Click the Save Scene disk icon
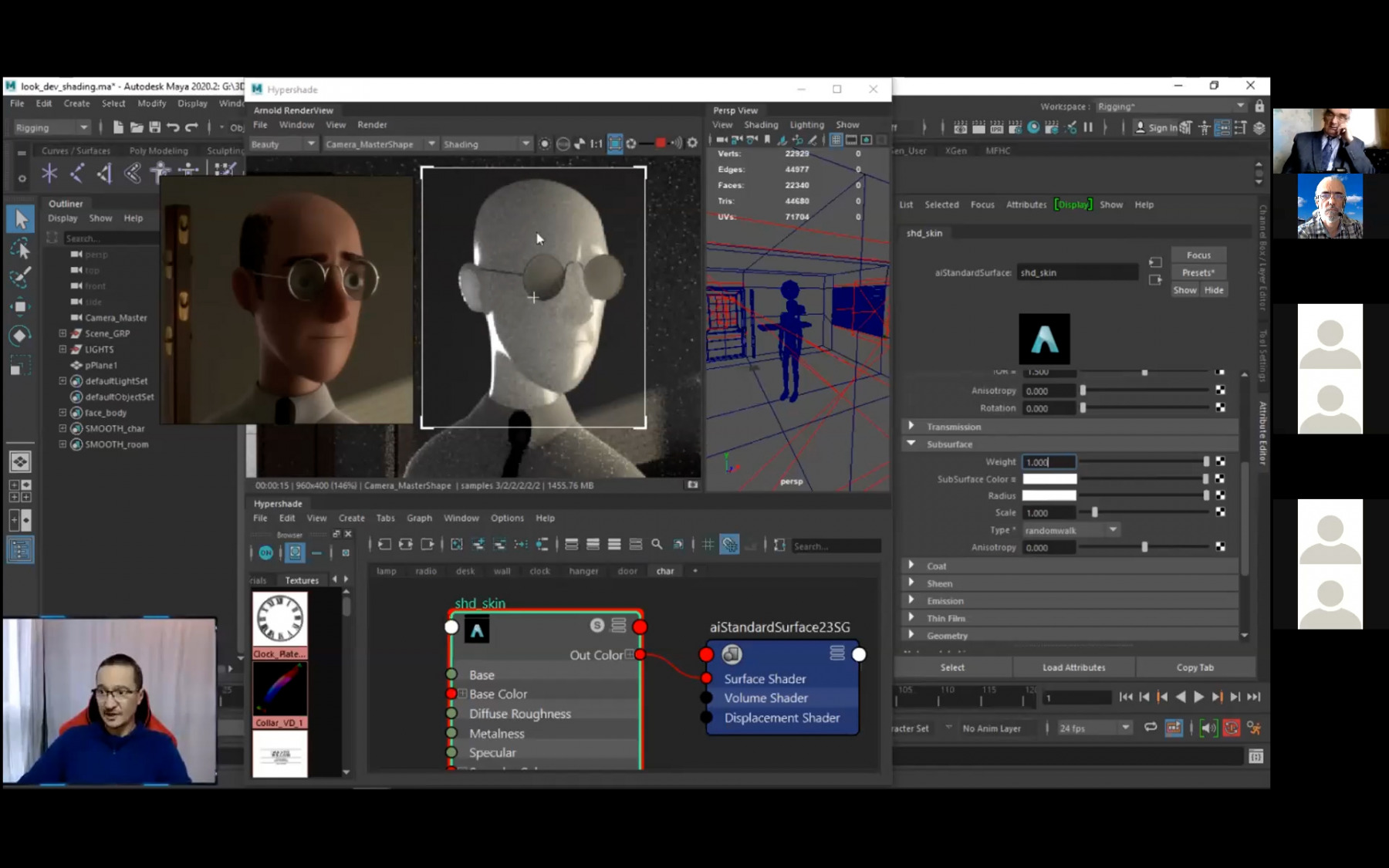The image size is (1389, 868). coord(154,127)
